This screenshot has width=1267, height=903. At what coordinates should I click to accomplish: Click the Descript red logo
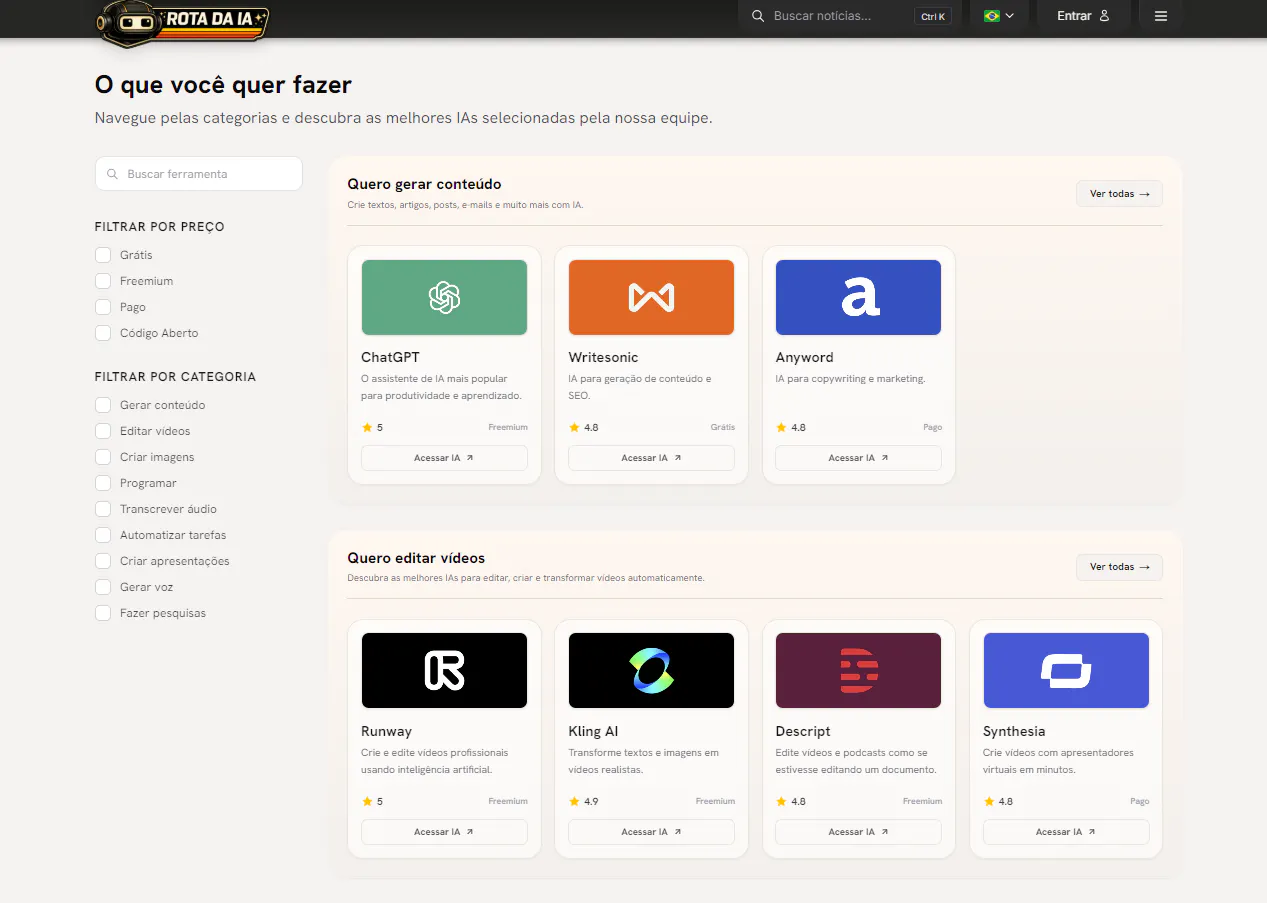tap(858, 670)
